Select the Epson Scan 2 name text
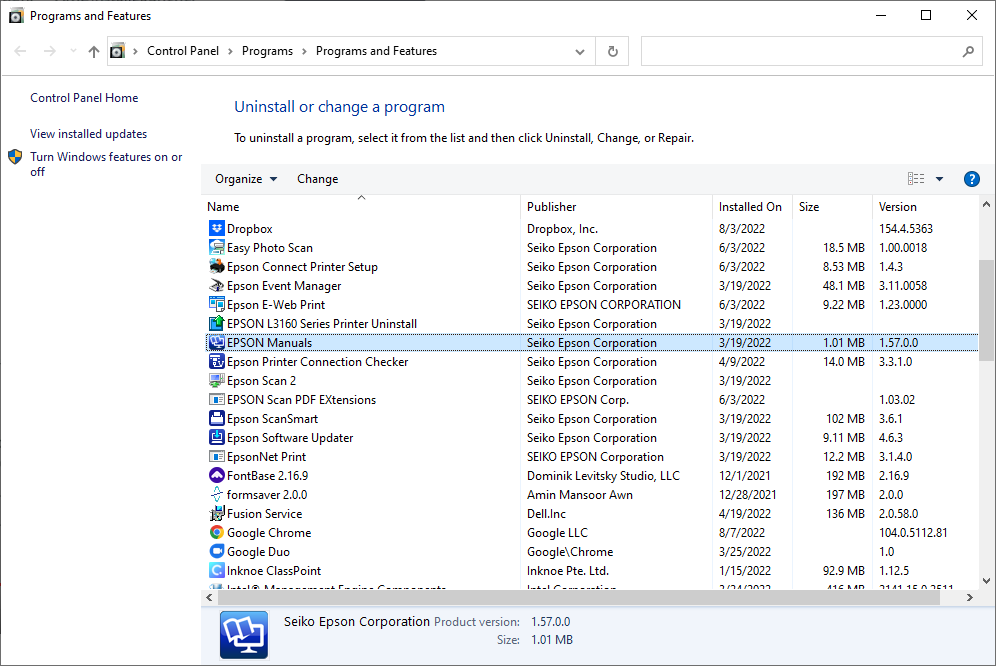 click(261, 381)
